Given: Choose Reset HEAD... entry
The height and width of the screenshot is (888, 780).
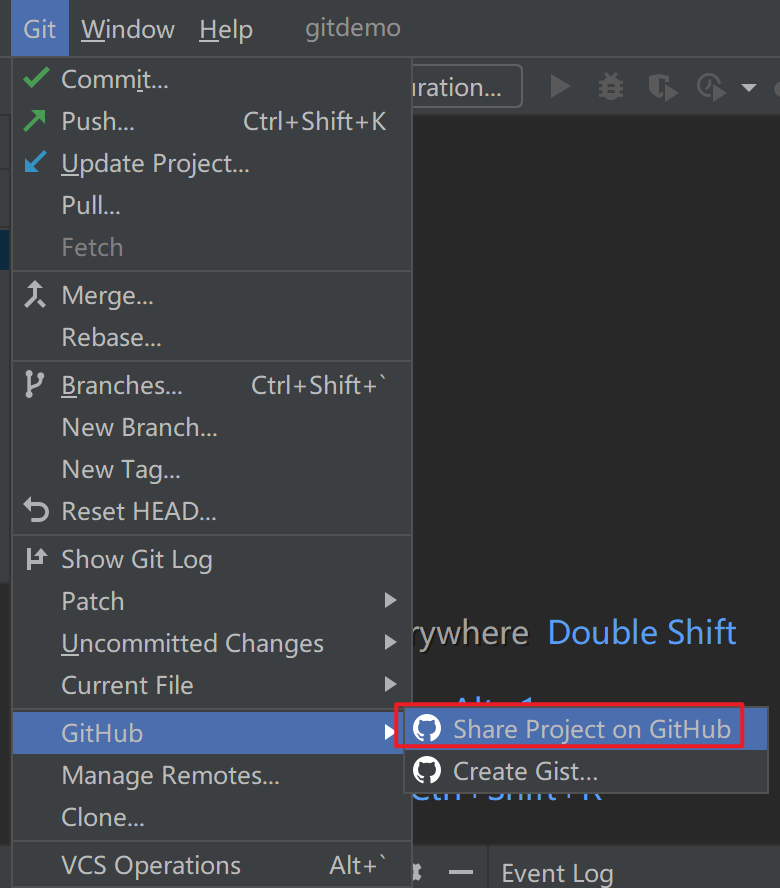Looking at the screenshot, I should (x=212, y=511).
